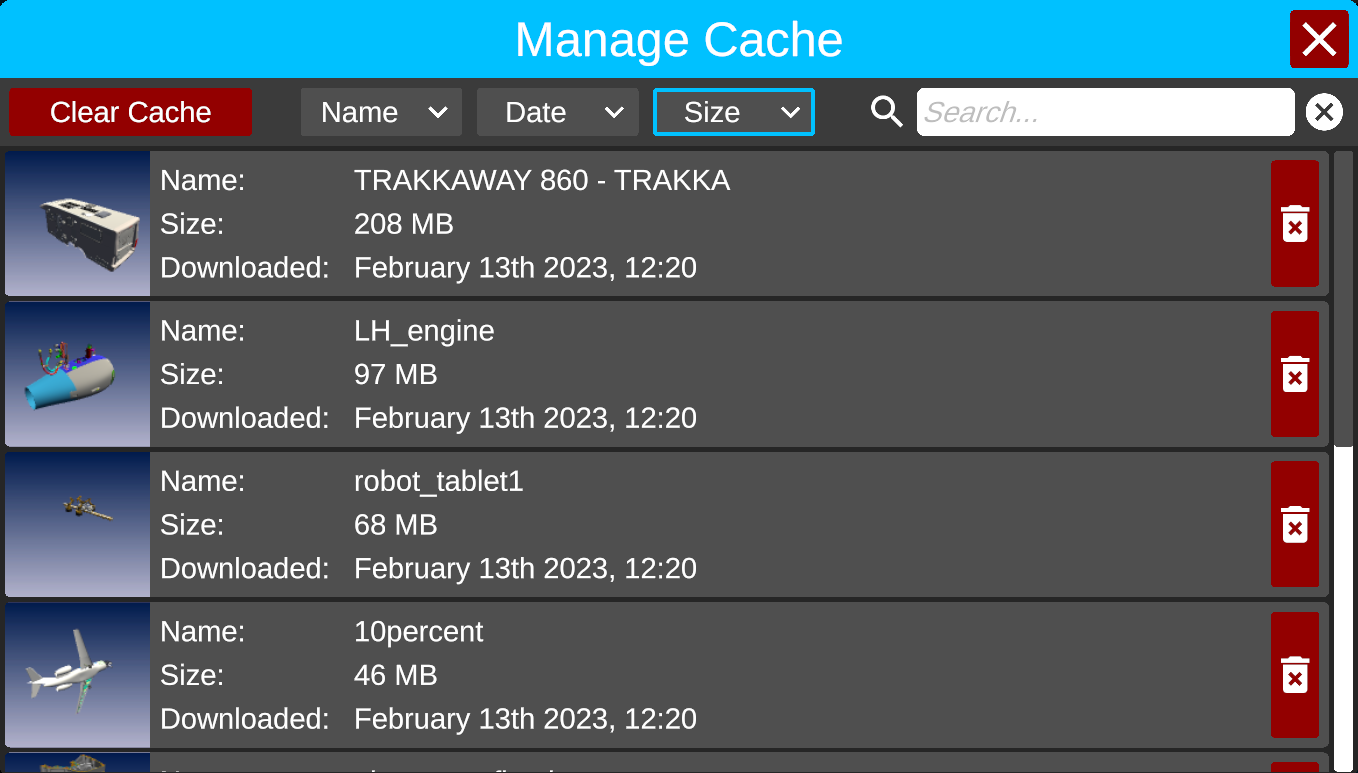Click the magnifying glass search icon
Viewport: 1358px width, 773px height.
[x=886, y=112]
